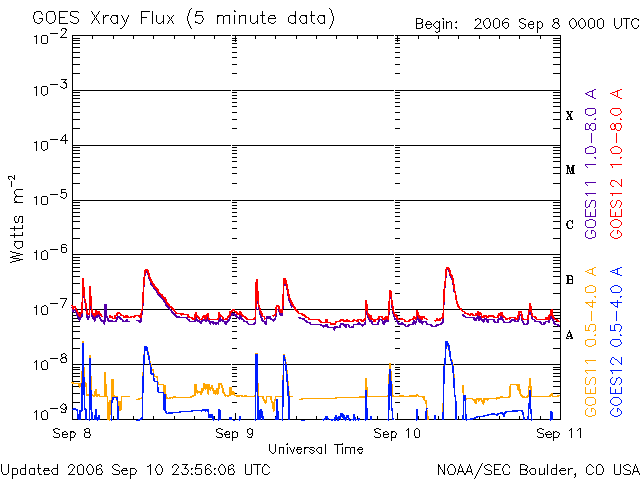Screen dimensions: 640x480
Task: Click the X flare class label
Action: pos(570,116)
